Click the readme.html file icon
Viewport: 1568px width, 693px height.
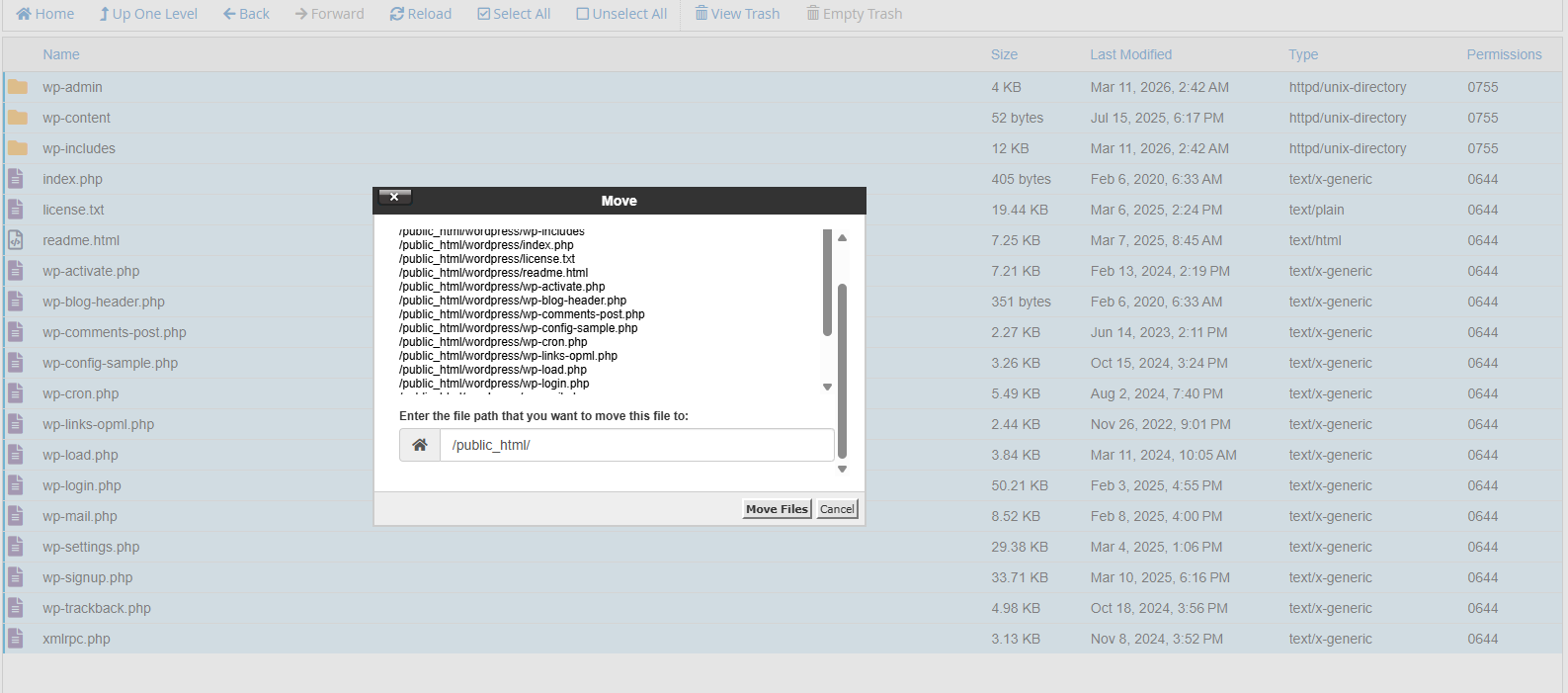pyautogui.click(x=16, y=240)
